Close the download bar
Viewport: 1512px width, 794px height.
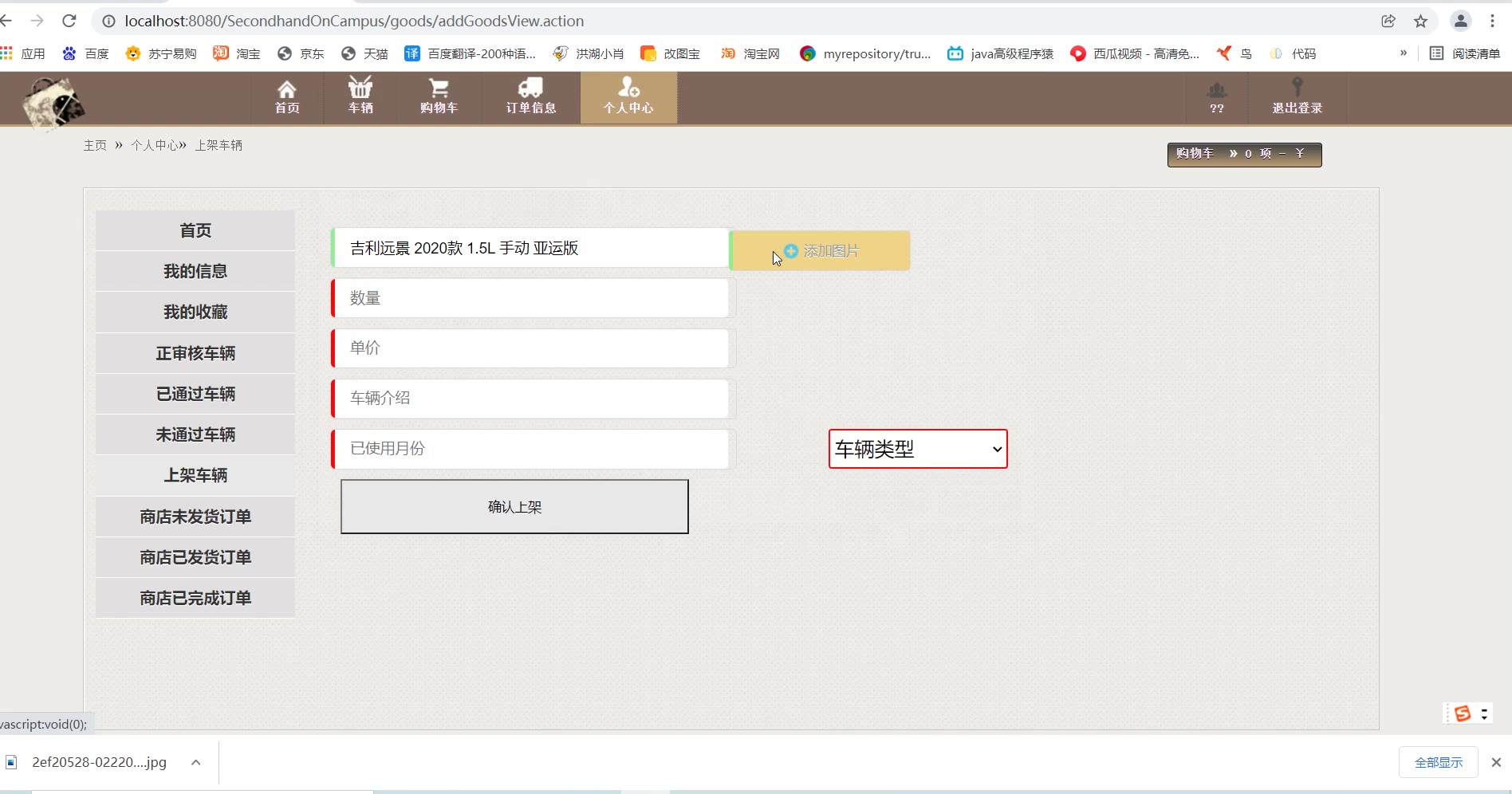[1496, 763]
